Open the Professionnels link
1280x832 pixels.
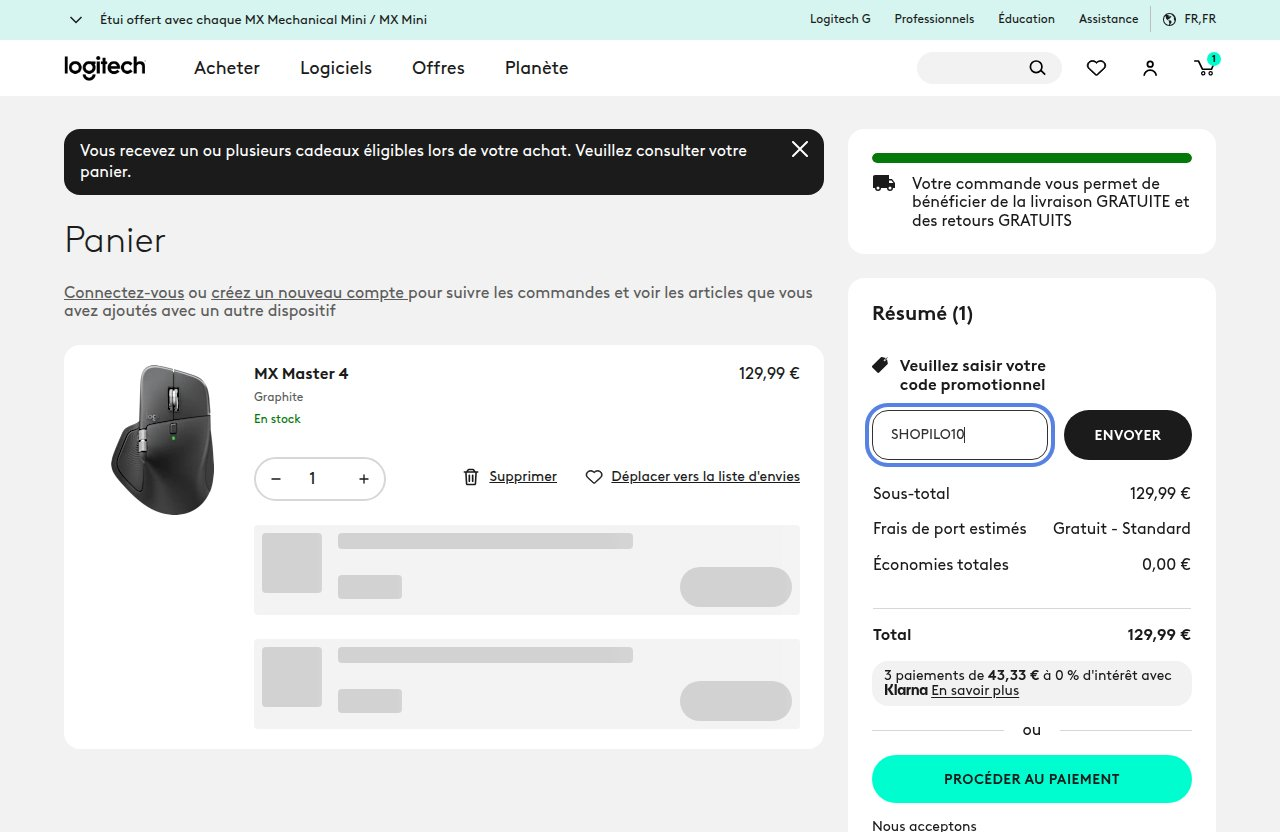(934, 19)
